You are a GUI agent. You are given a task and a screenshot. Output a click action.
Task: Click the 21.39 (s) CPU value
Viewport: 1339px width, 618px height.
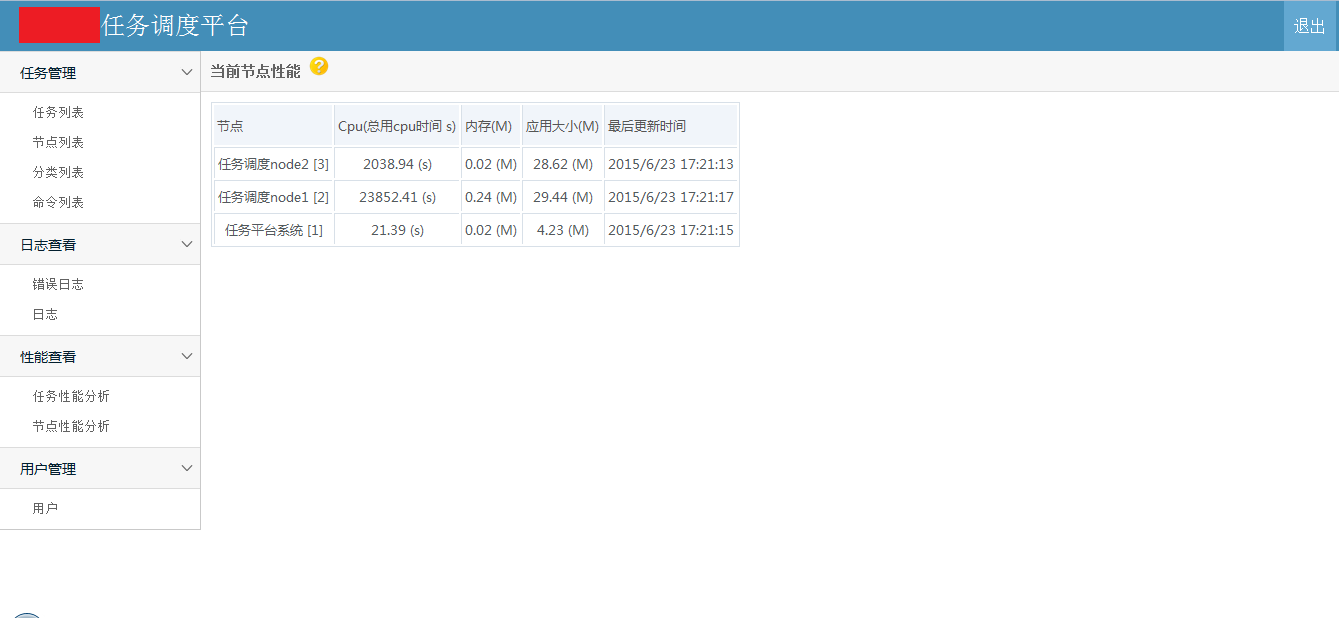tap(397, 230)
